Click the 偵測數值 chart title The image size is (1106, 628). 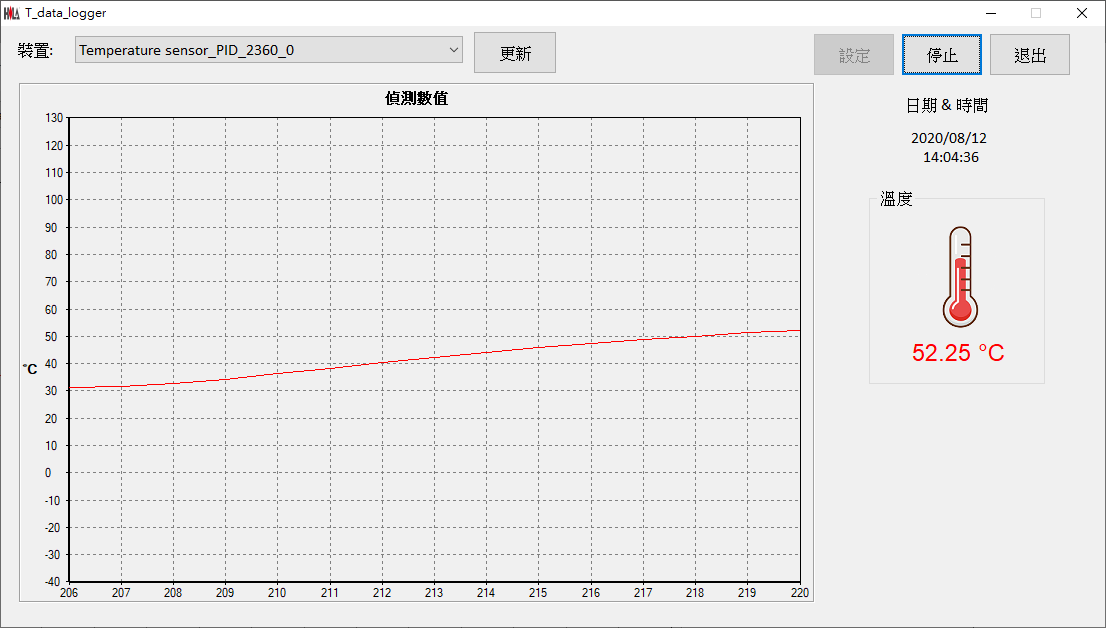point(416,98)
